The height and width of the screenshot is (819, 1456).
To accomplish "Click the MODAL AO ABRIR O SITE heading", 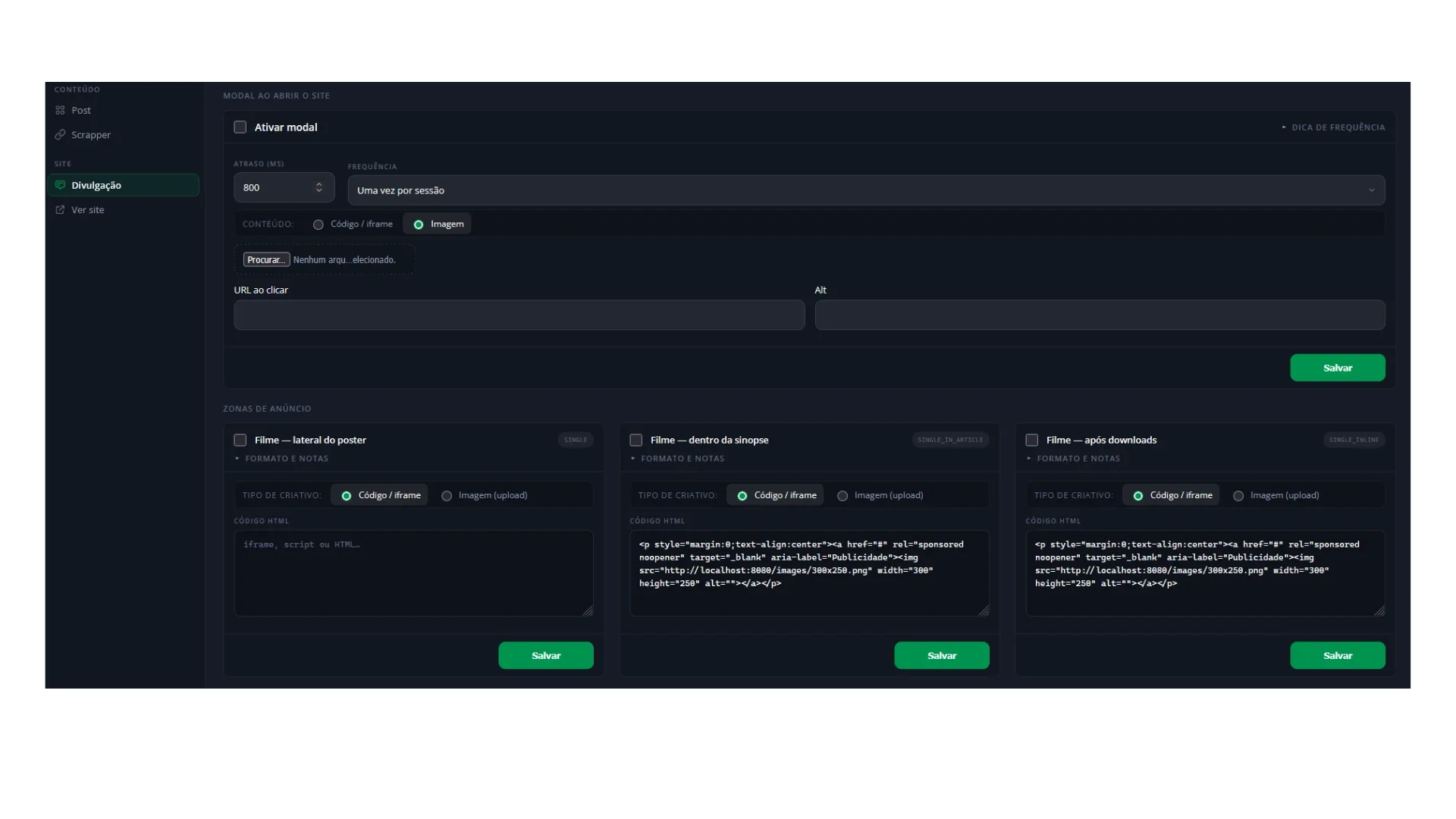I will click(x=276, y=96).
